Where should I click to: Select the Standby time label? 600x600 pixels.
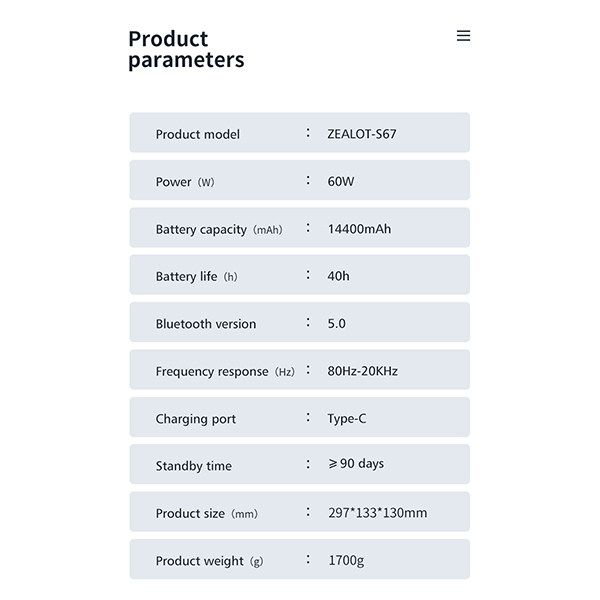(x=194, y=466)
